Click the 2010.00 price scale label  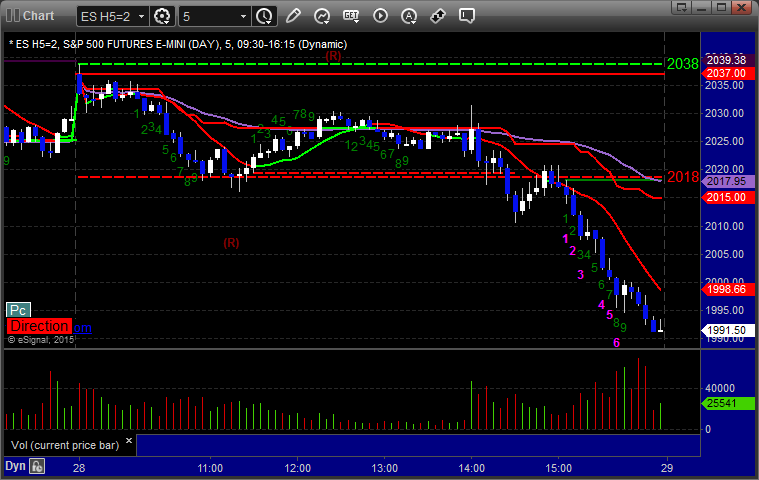coord(724,226)
